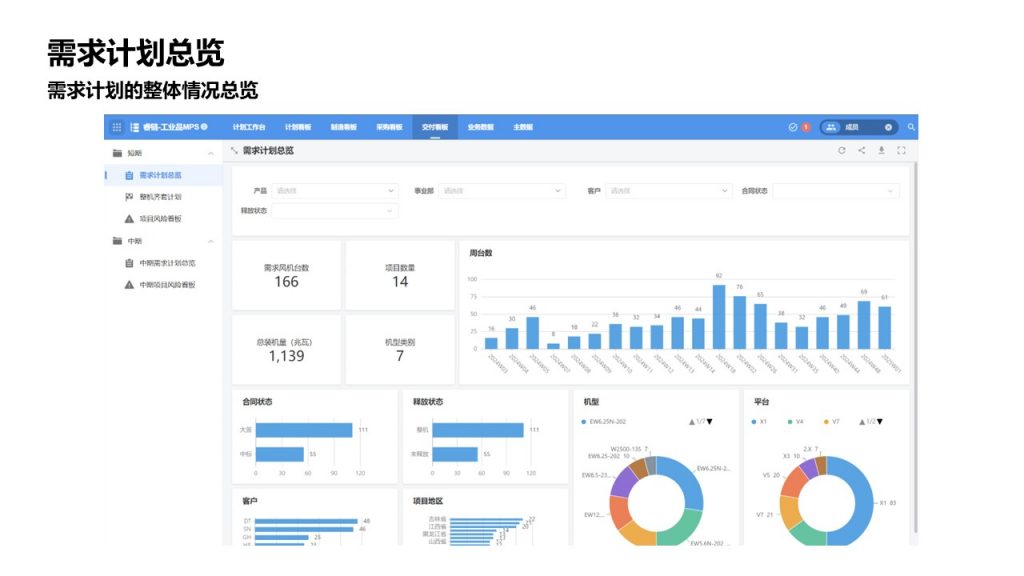Switch to the 主数据 tab
Screen dimensions: 1024x576
[523, 127]
